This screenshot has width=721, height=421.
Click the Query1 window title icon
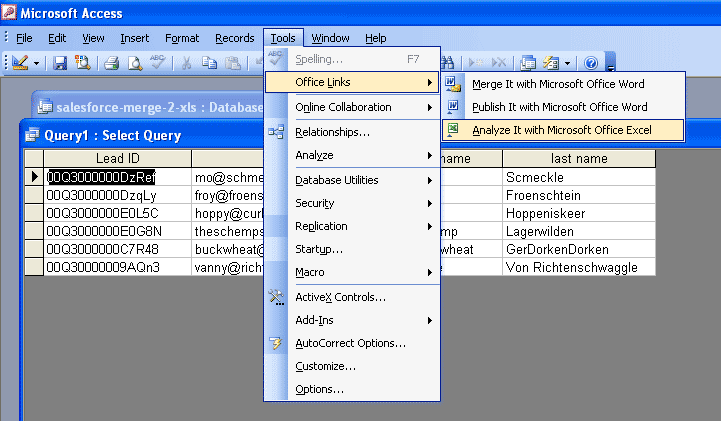coord(32,135)
